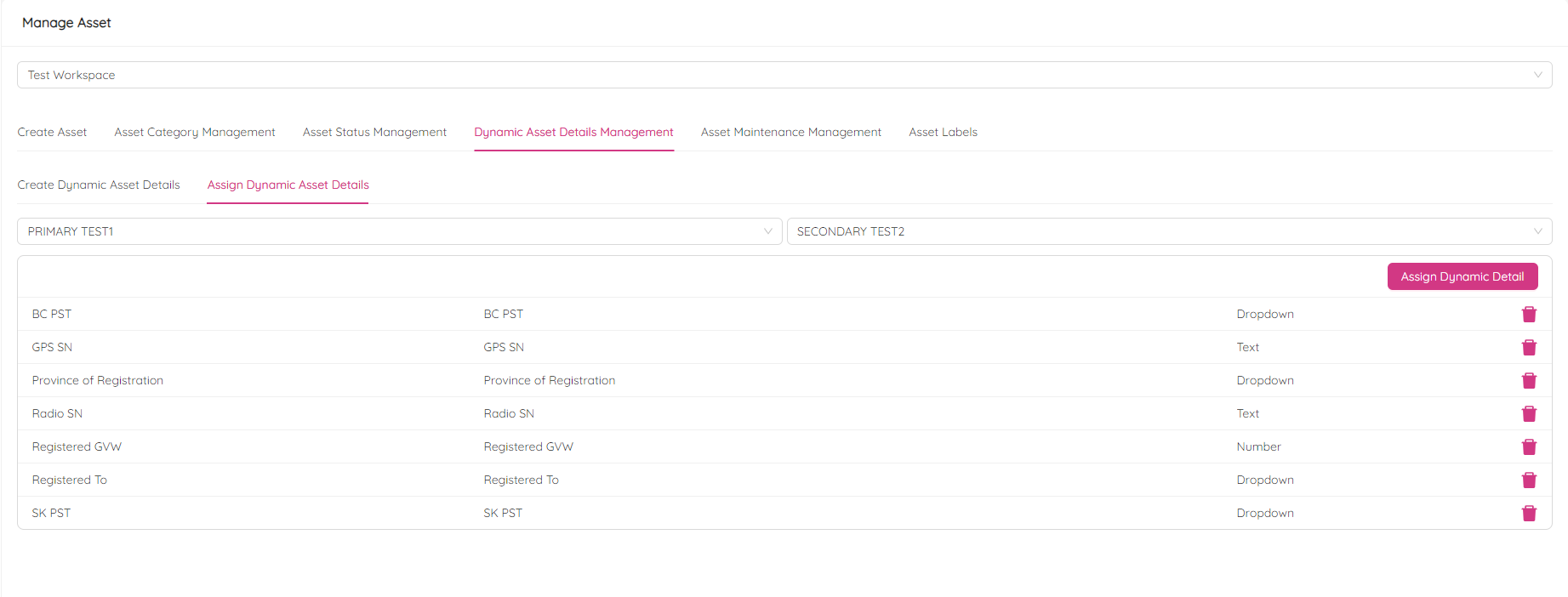Remove Province of Registration using trash icon
Viewport: 1568px width, 597px height.
1528,381
